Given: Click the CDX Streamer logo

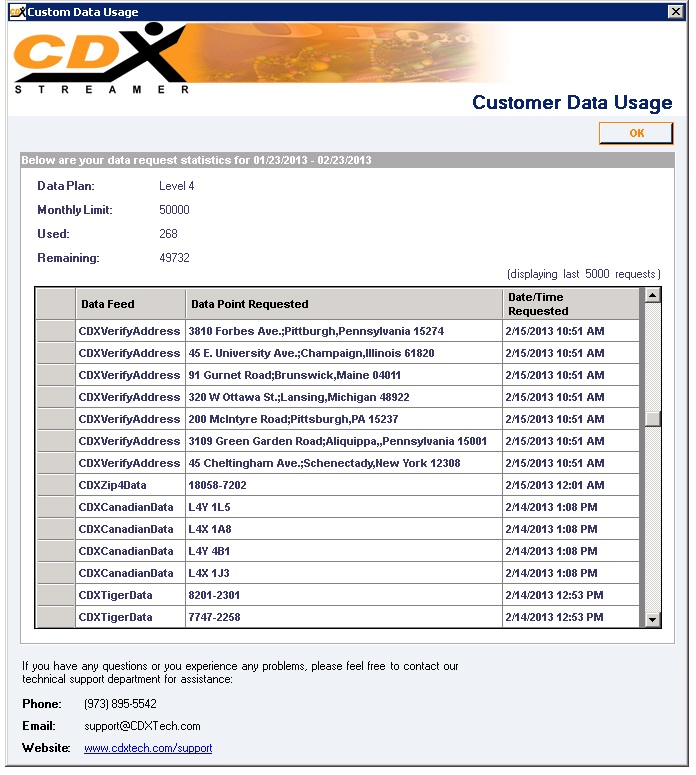Looking at the screenshot, I should (x=101, y=58).
